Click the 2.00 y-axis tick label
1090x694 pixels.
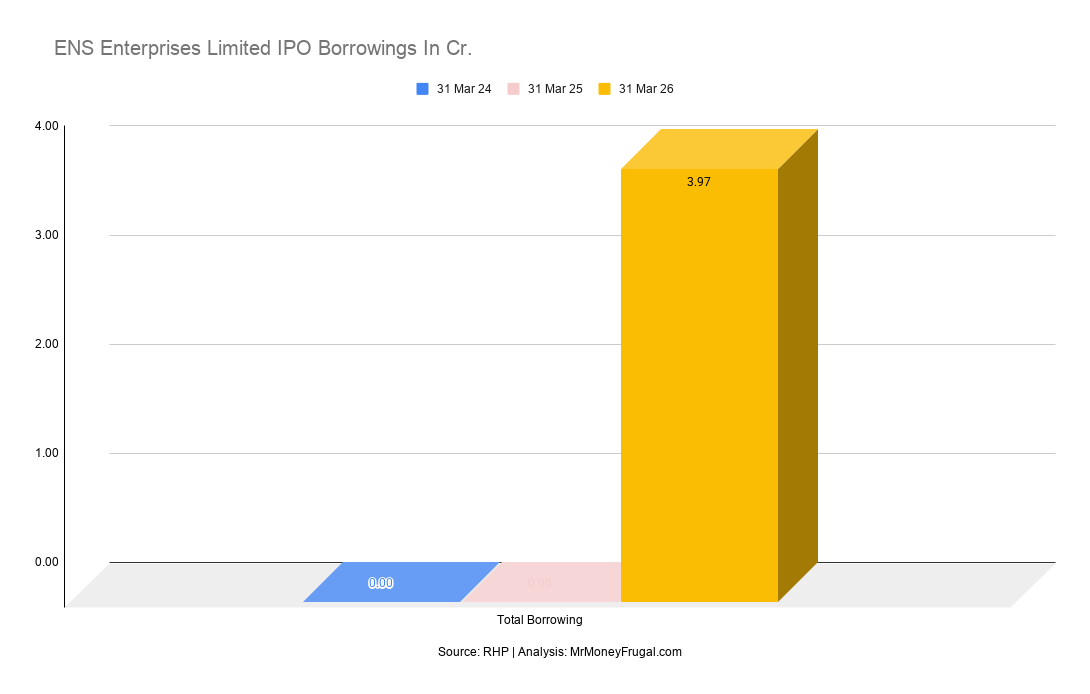[47, 344]
